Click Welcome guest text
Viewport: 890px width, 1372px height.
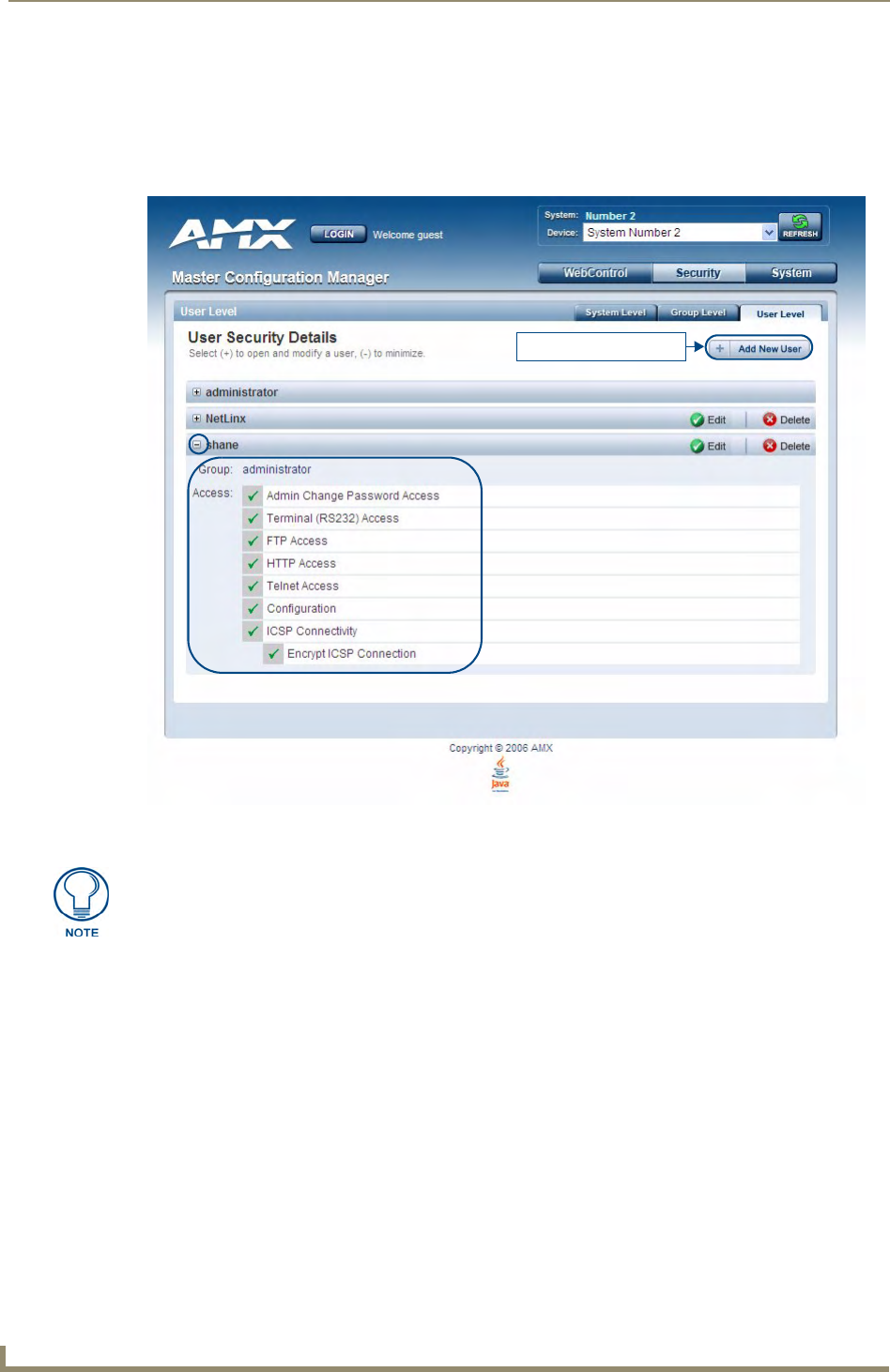click(407, 235)
